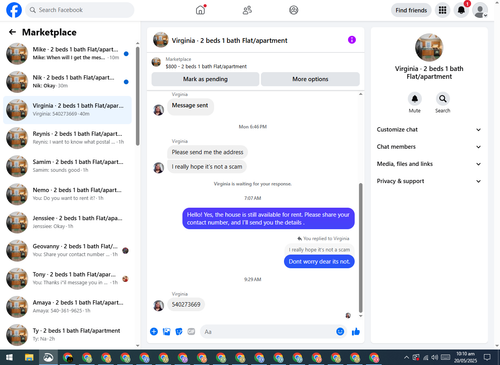Screen dimensions: 500x365
Task: Show hidden system tray icons chevron
Action: coord(406,357)
